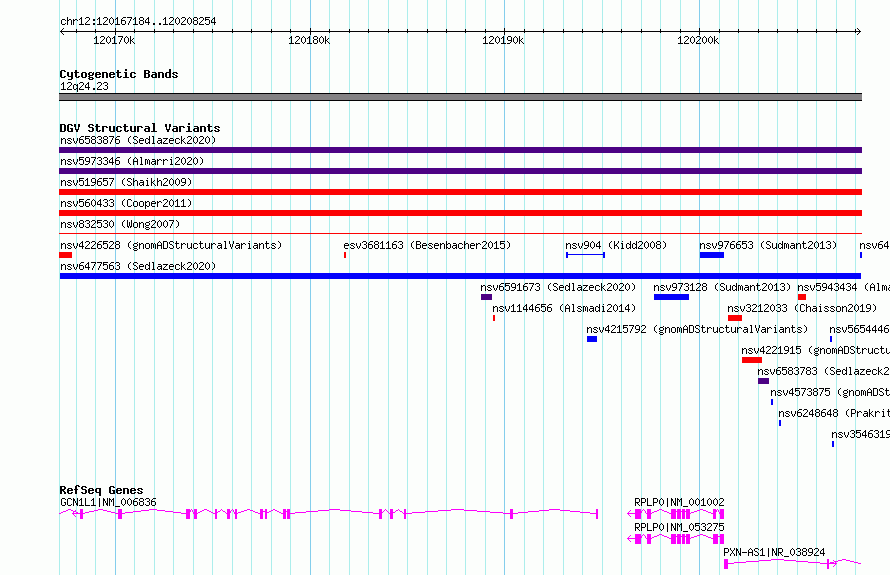Click the nsv6583876 (Sedlazeck2020) variant label
The height and width of the screenshot is (575, 890).
click(x=138, y=140)
